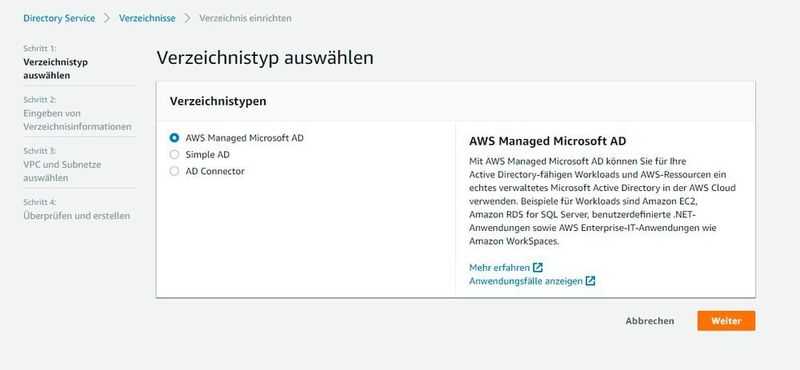Screen dimensions: 800x370
Task: Click the orange Weiter button
Action: point(726,321)
